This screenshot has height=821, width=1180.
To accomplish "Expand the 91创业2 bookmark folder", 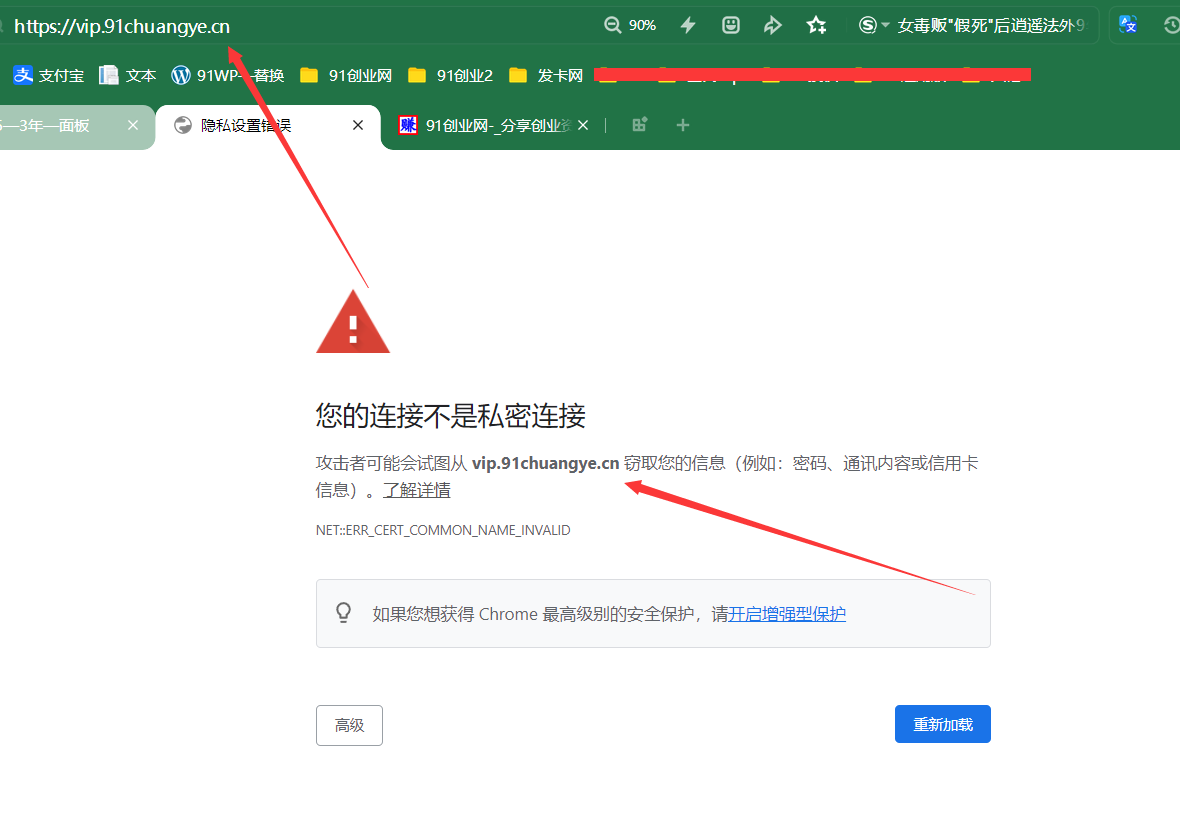I will pos(451,75).
